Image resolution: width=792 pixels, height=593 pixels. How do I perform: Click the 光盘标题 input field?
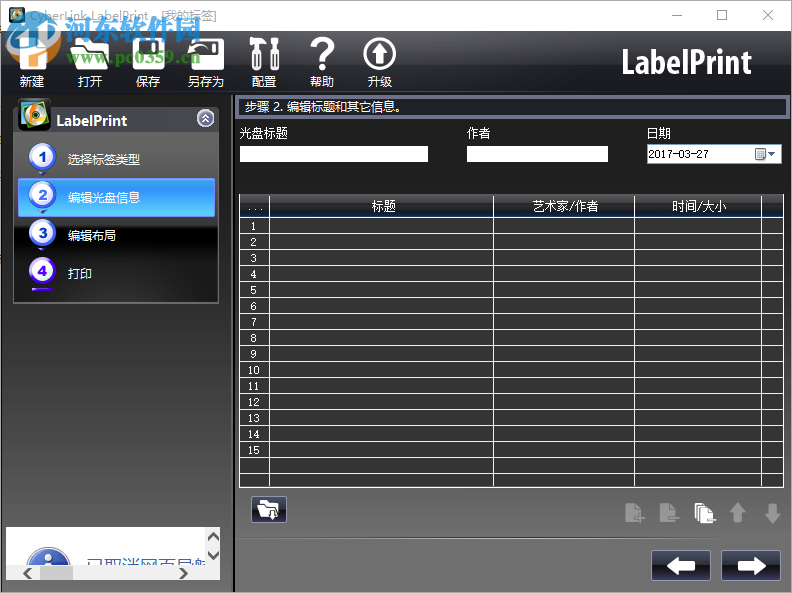(x=334, y=154)
